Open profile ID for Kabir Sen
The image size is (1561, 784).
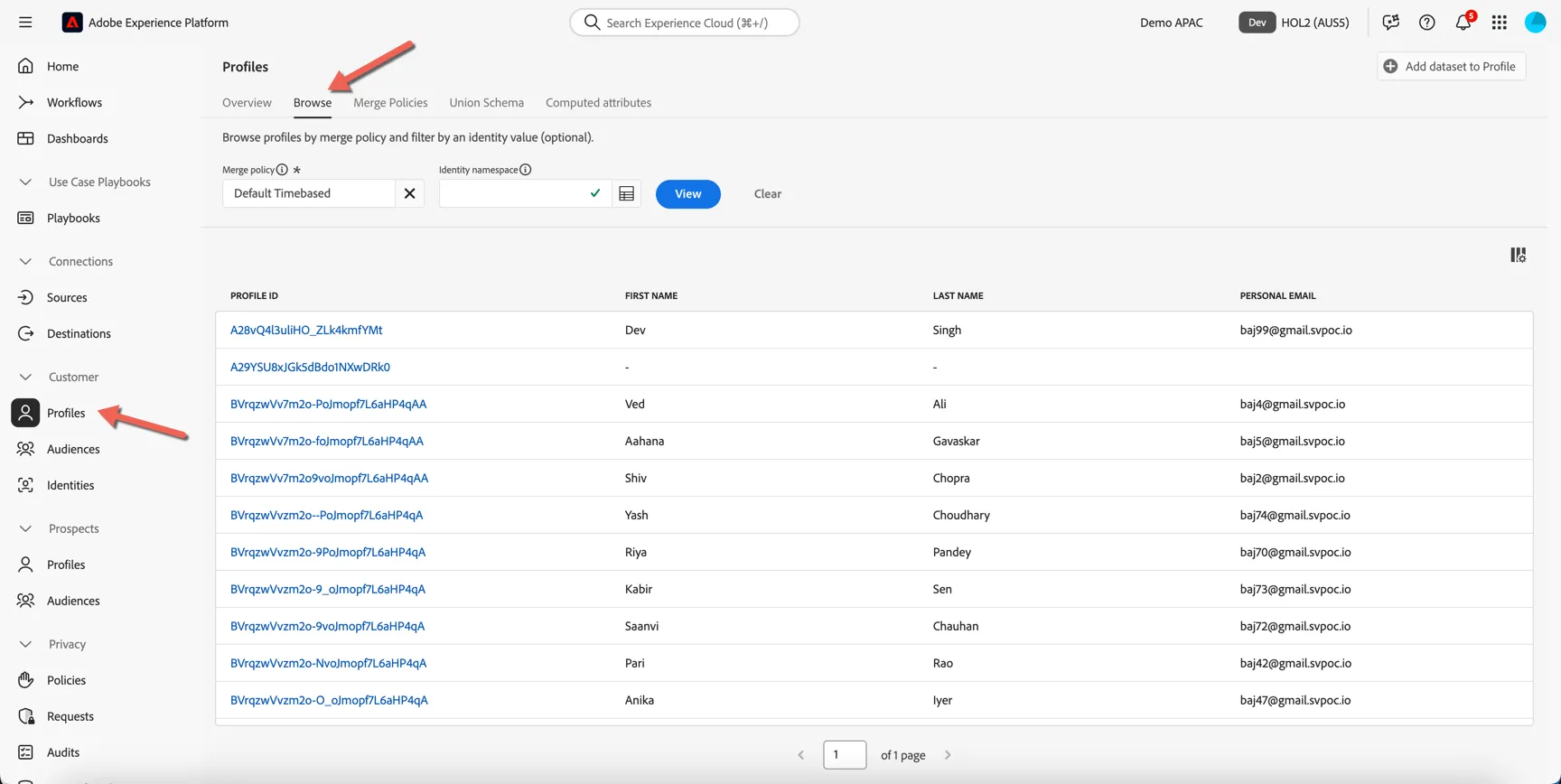(328, 590)
